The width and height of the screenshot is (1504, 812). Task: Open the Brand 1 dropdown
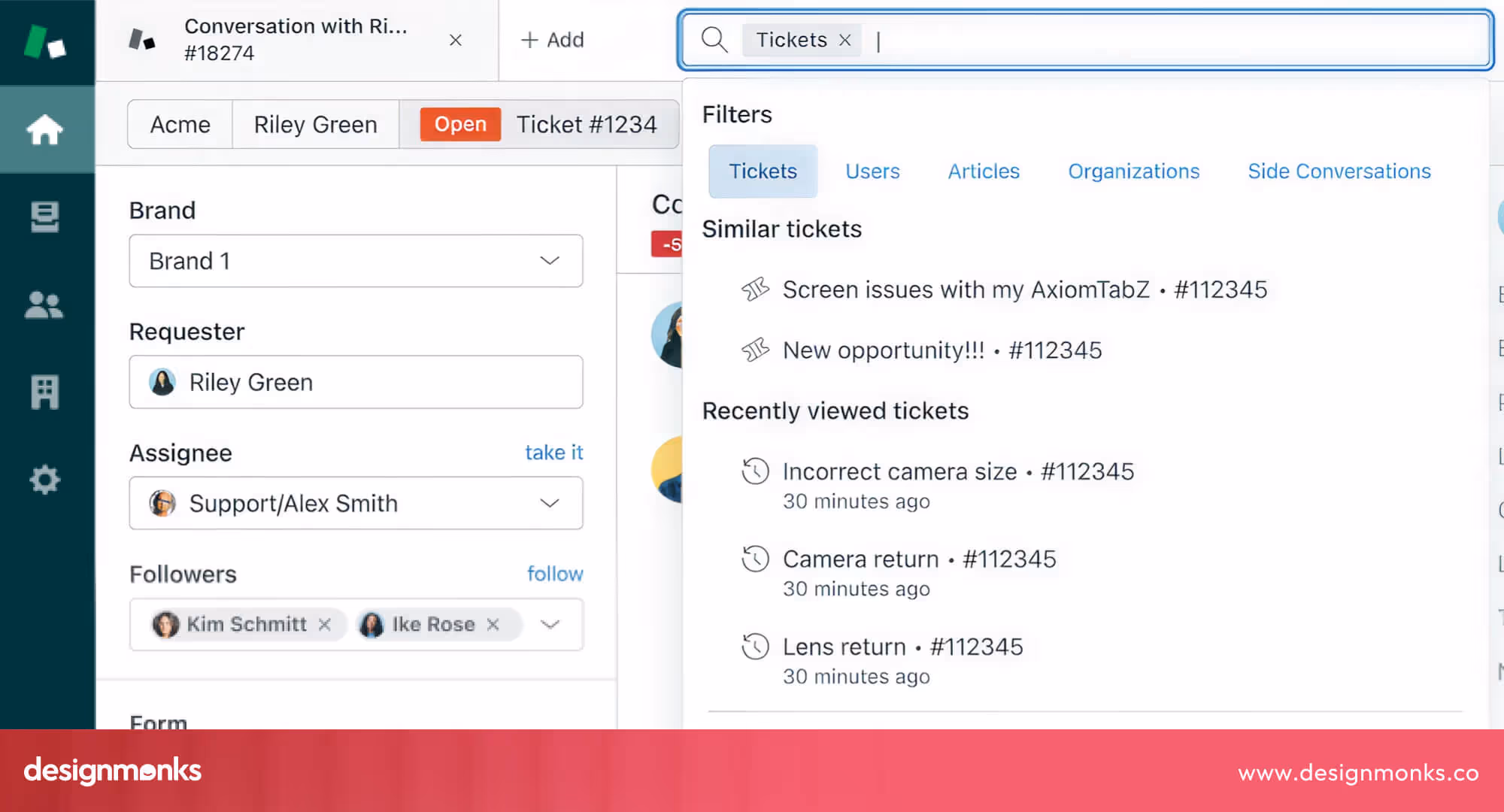(x=549, y=261)
